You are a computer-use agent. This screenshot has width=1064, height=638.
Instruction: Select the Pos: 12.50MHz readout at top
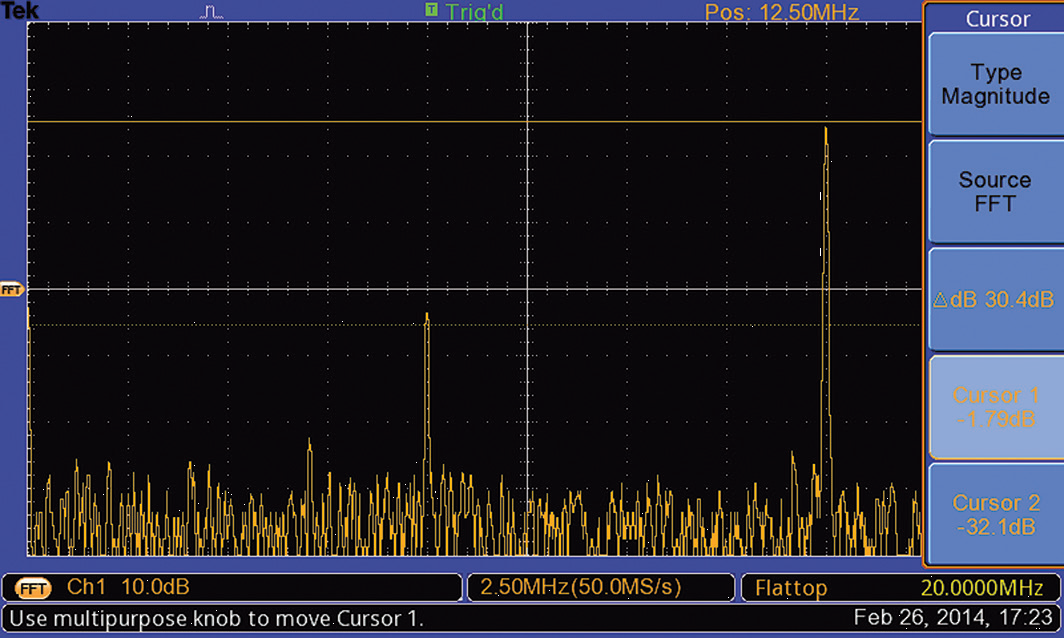(x=783, y=13)
